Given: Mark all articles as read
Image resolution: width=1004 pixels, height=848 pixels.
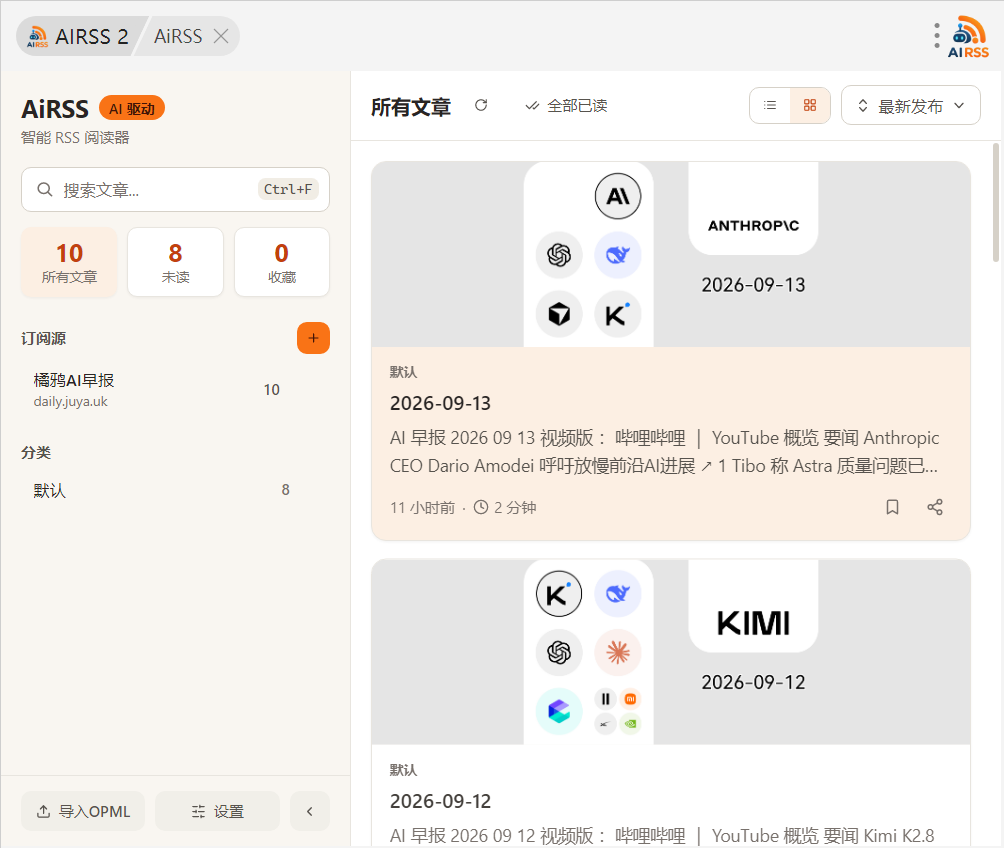Looking at the screenshot, I should tap(566, 106).
